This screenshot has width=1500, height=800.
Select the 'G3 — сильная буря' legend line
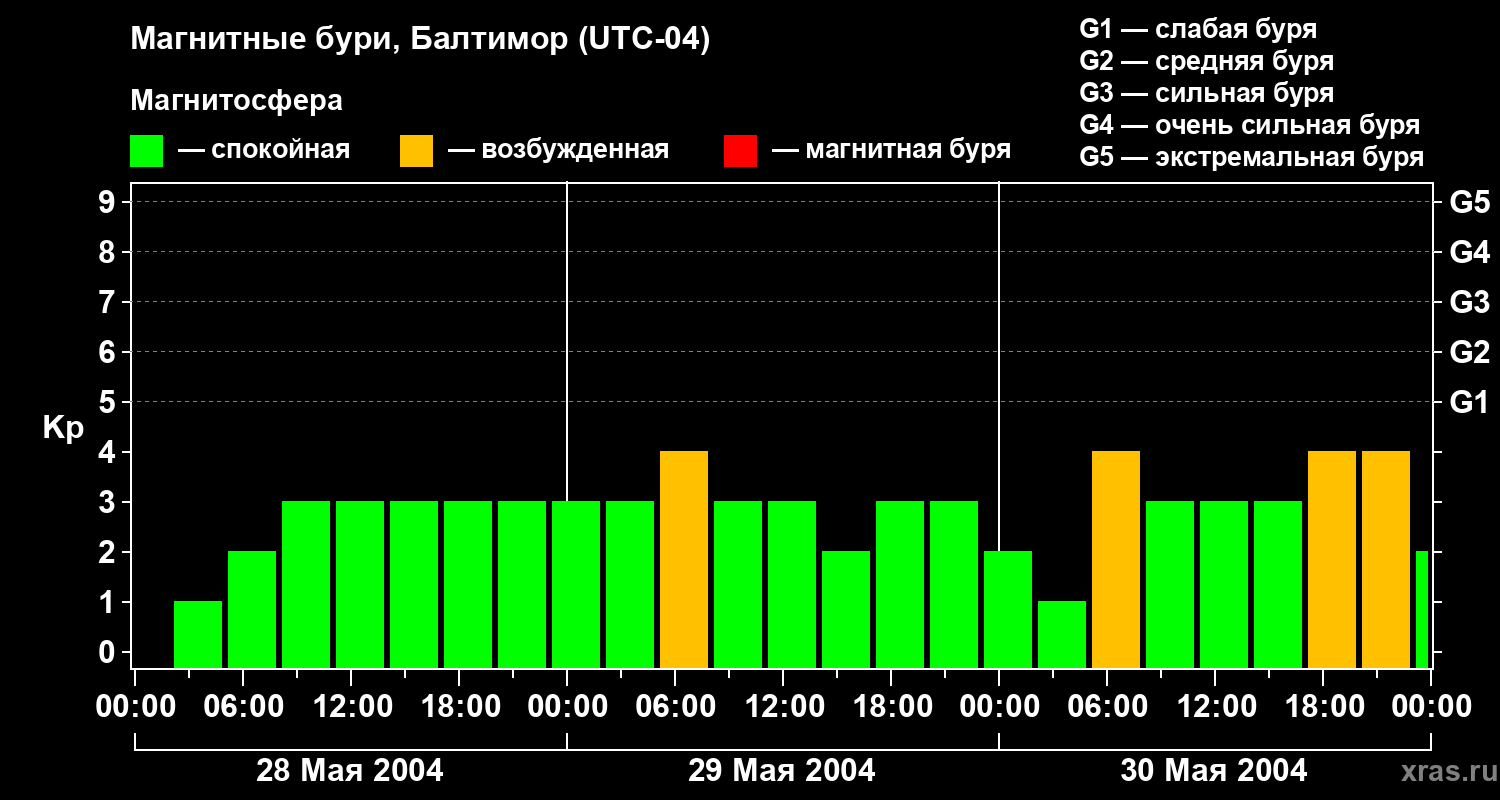pyautogui.click(x=1206, y=93)
